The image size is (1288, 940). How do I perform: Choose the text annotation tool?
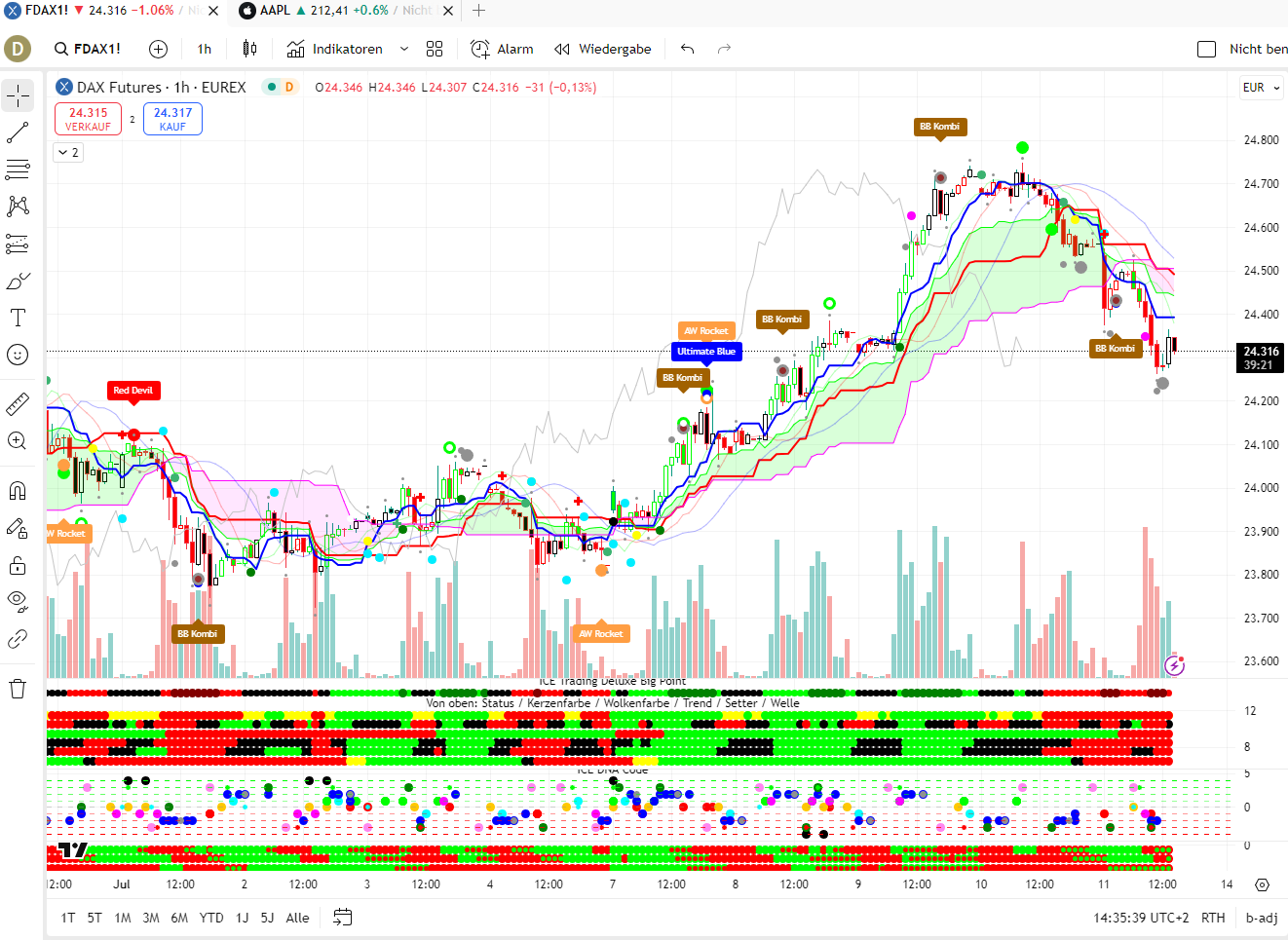point(18,319)
